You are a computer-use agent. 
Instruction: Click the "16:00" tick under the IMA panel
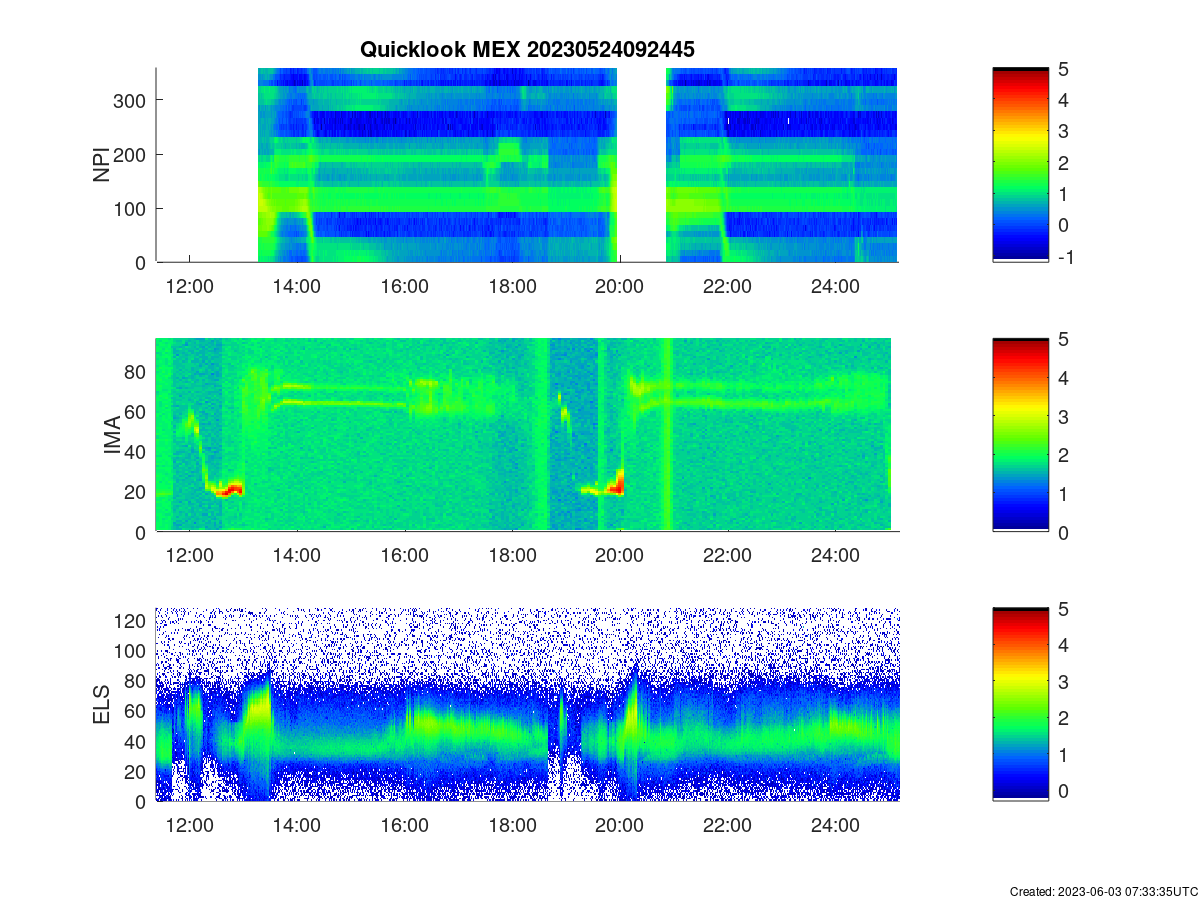click(x=405, y=556)
